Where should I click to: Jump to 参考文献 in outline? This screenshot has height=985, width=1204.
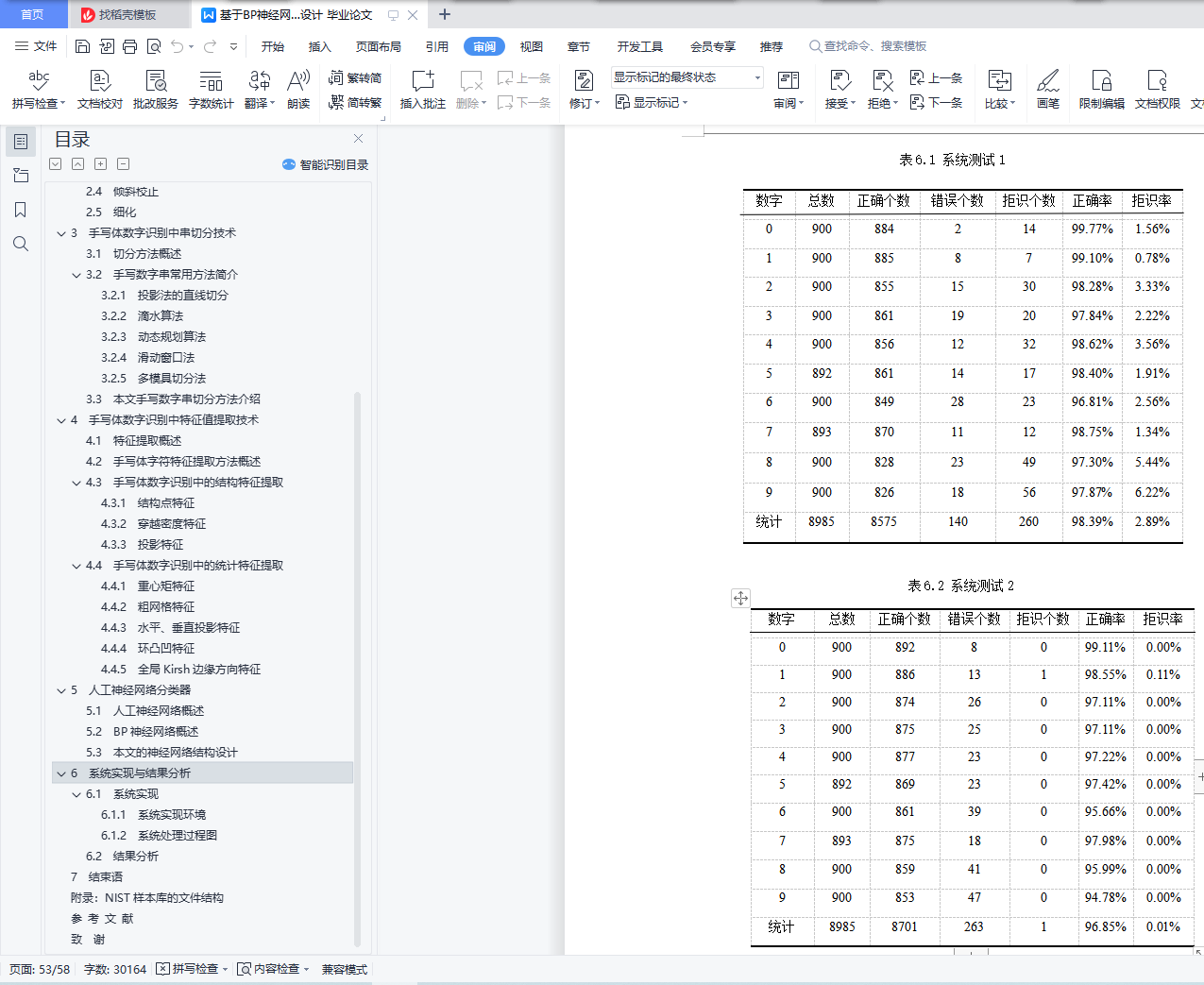(x=102, y=919)
